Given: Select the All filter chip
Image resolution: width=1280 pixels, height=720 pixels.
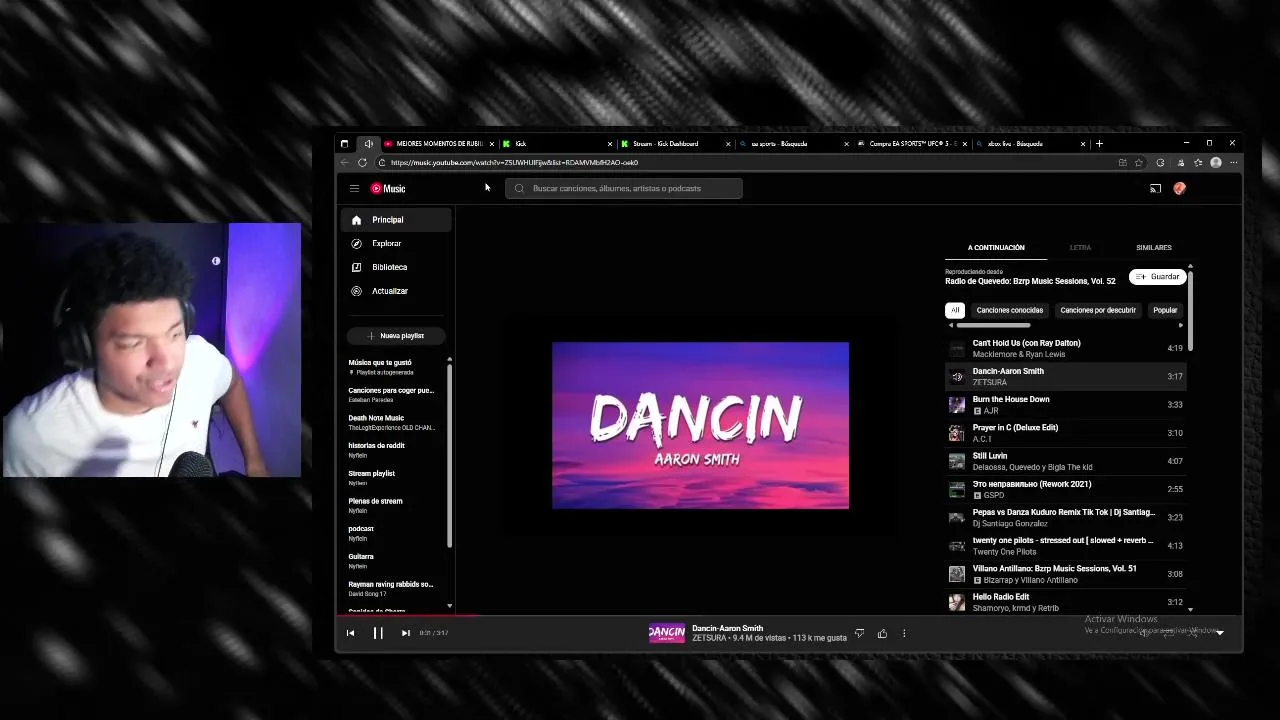Looking at the screenshot, I should (x=955, y=310).
